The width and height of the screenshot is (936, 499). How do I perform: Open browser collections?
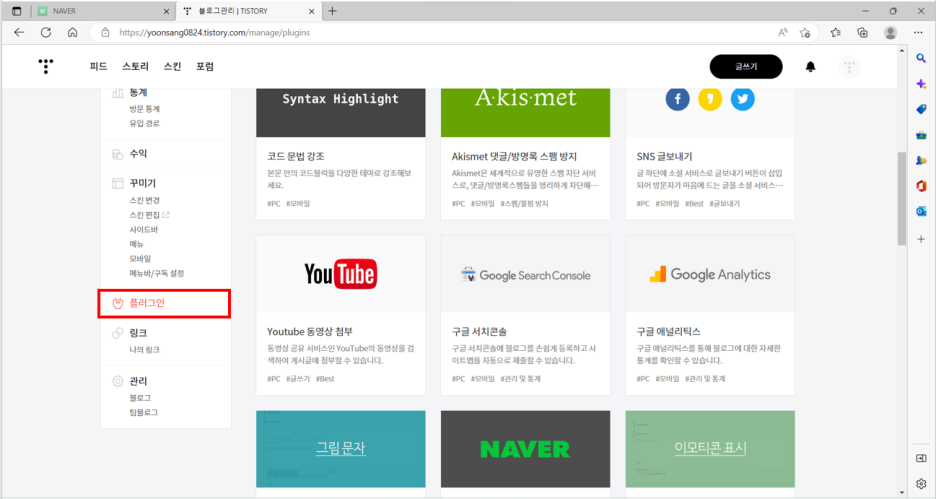(863, 32)
